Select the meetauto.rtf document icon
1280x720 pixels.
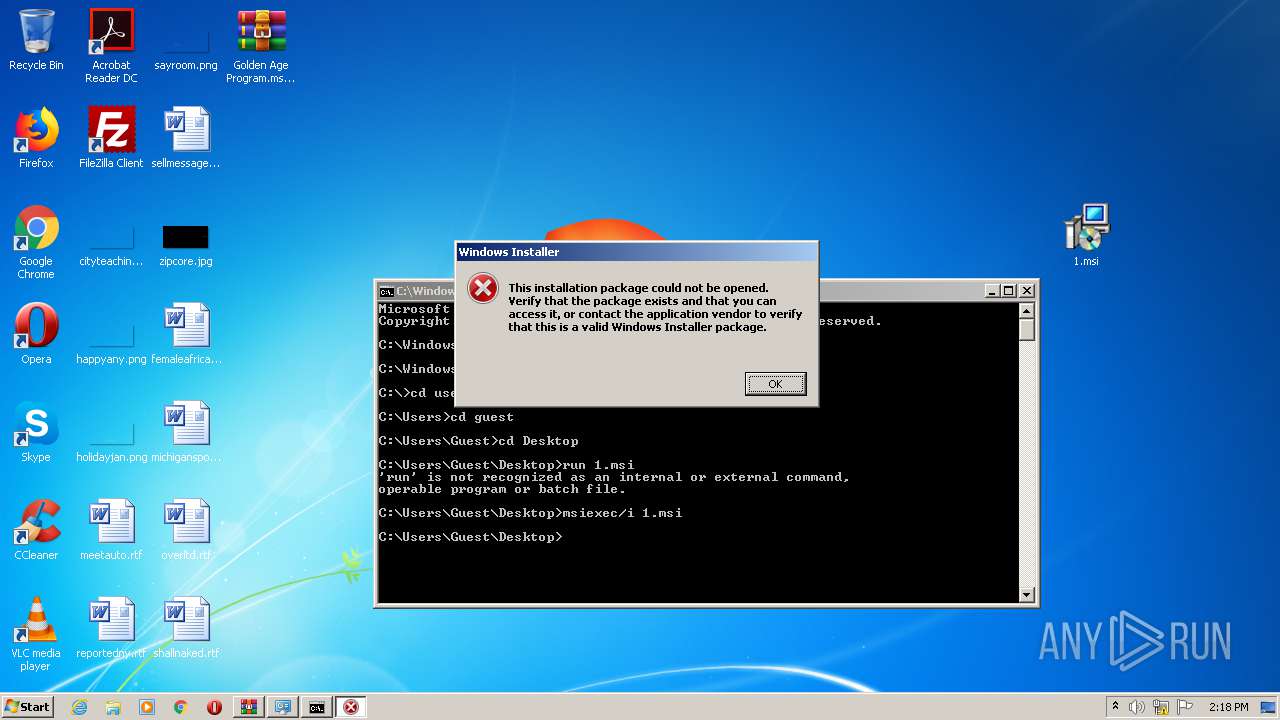coord(111,530)
